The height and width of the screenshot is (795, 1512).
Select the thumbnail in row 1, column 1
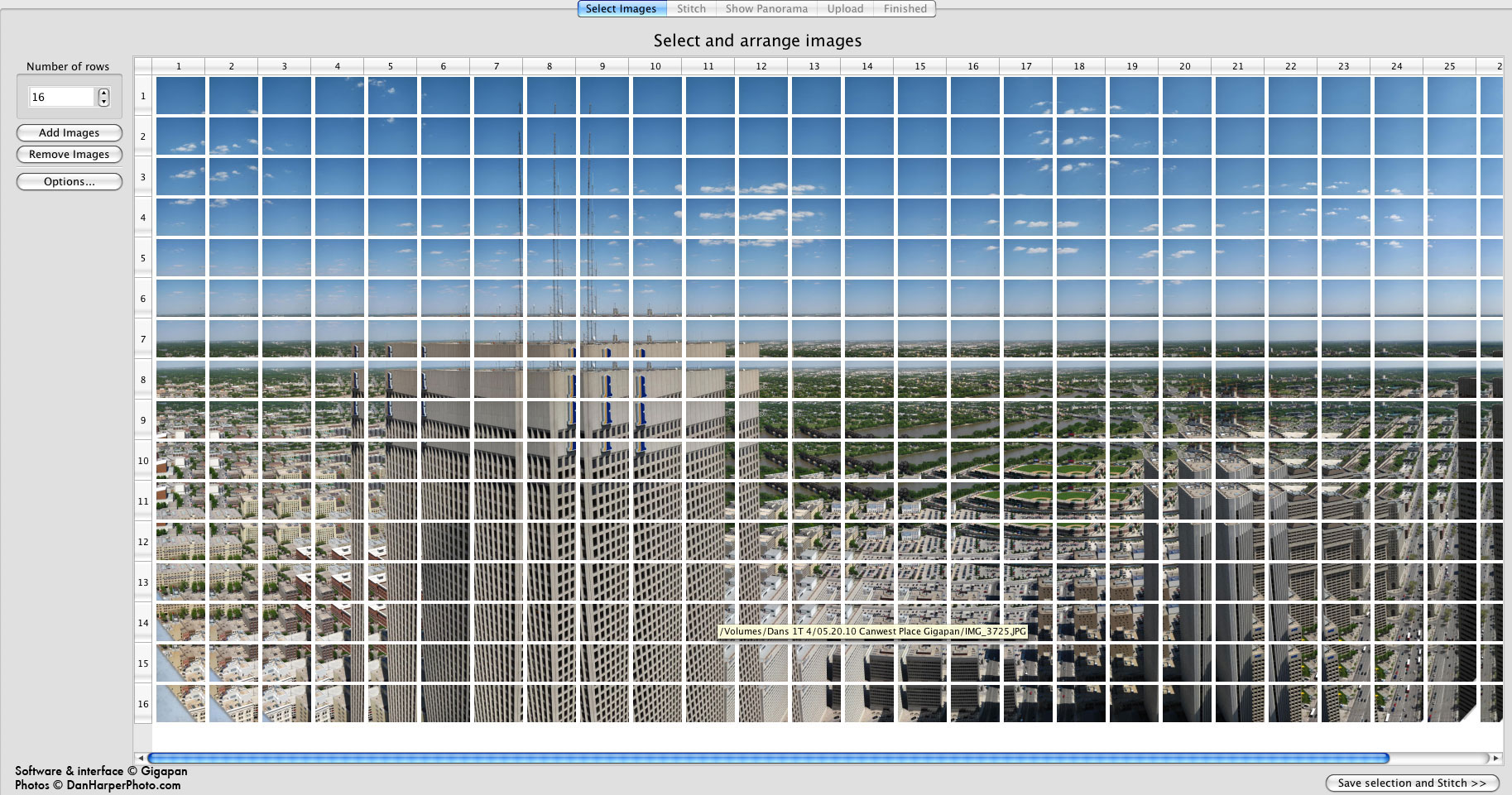[180, 95]
